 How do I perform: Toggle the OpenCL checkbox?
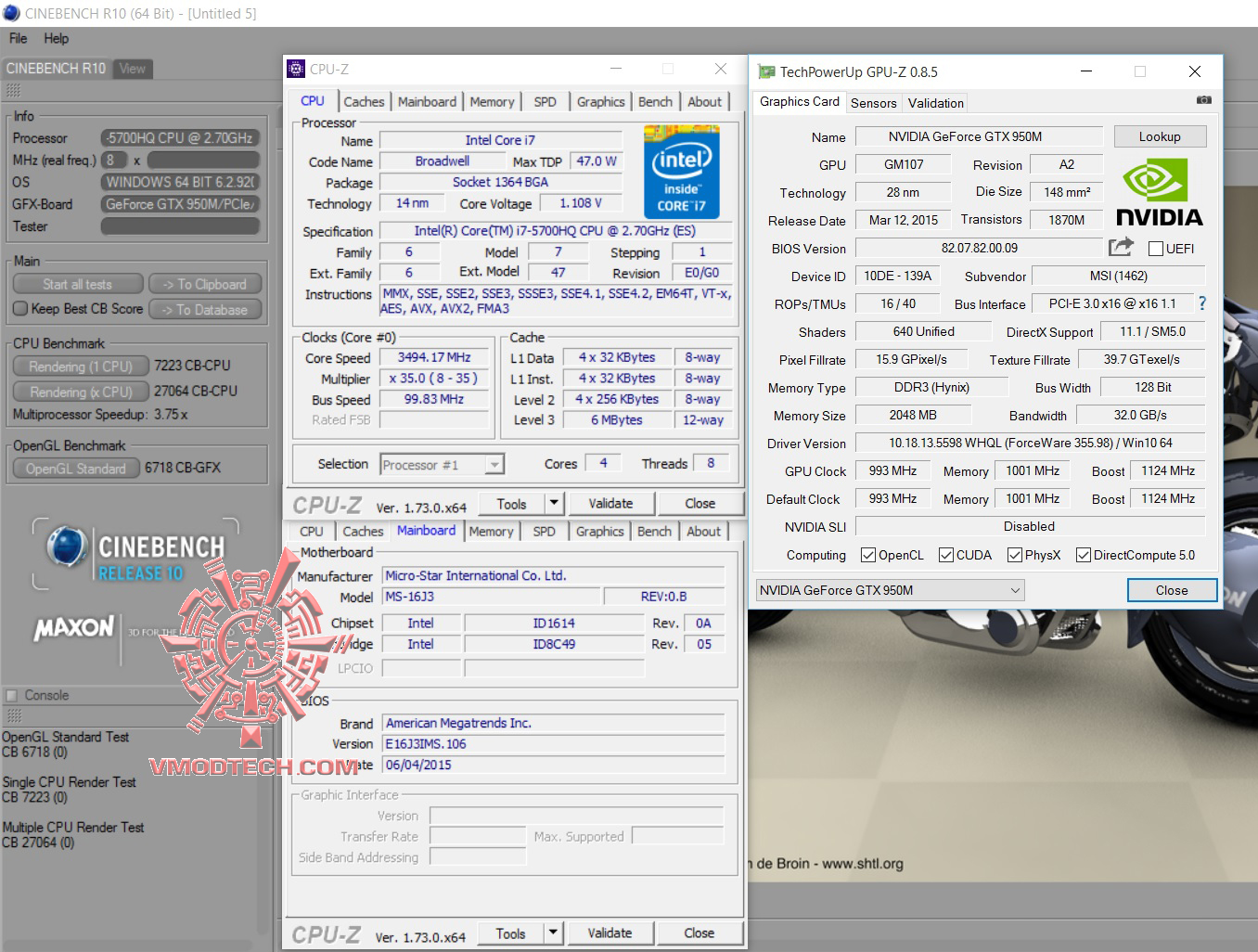pyautogui.click(x=868, y=555)
